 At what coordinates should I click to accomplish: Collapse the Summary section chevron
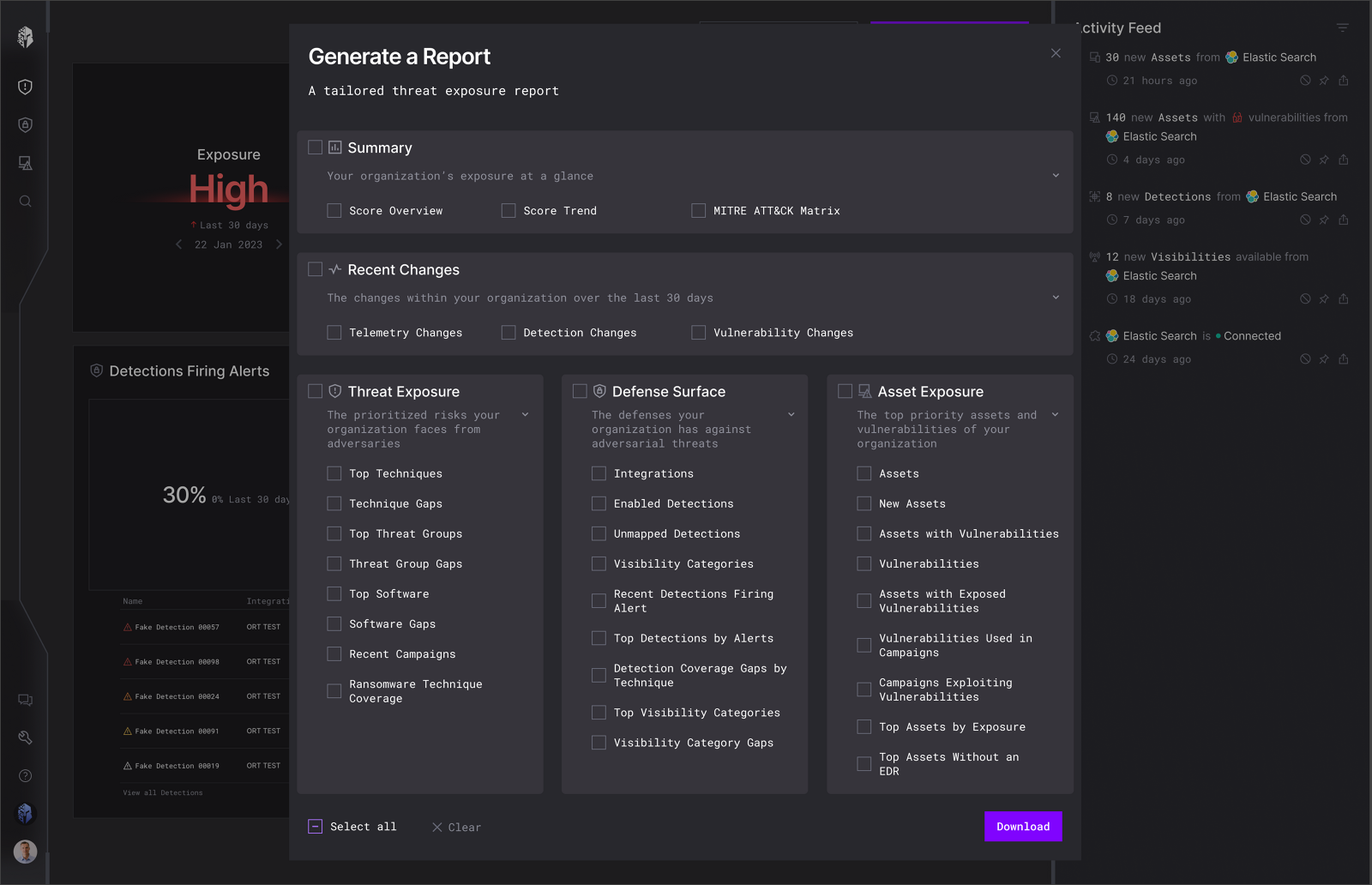[x=1056, y=176]
